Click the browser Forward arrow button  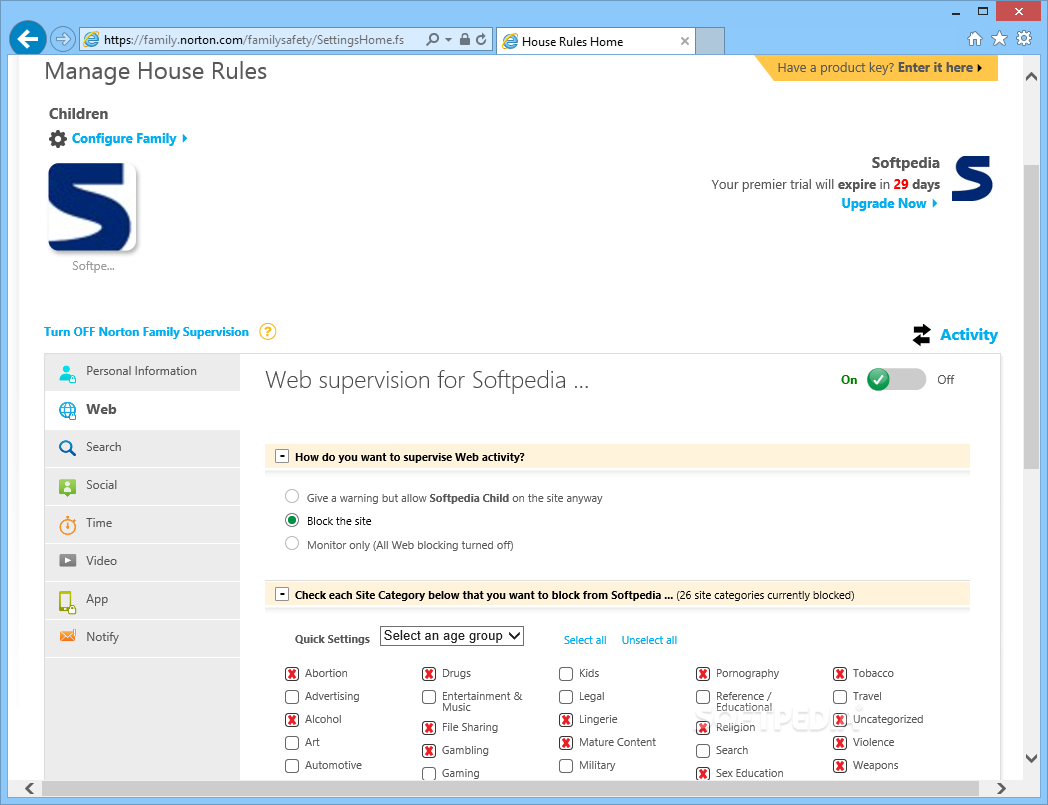pyautogui.click(x=62, y=39)
